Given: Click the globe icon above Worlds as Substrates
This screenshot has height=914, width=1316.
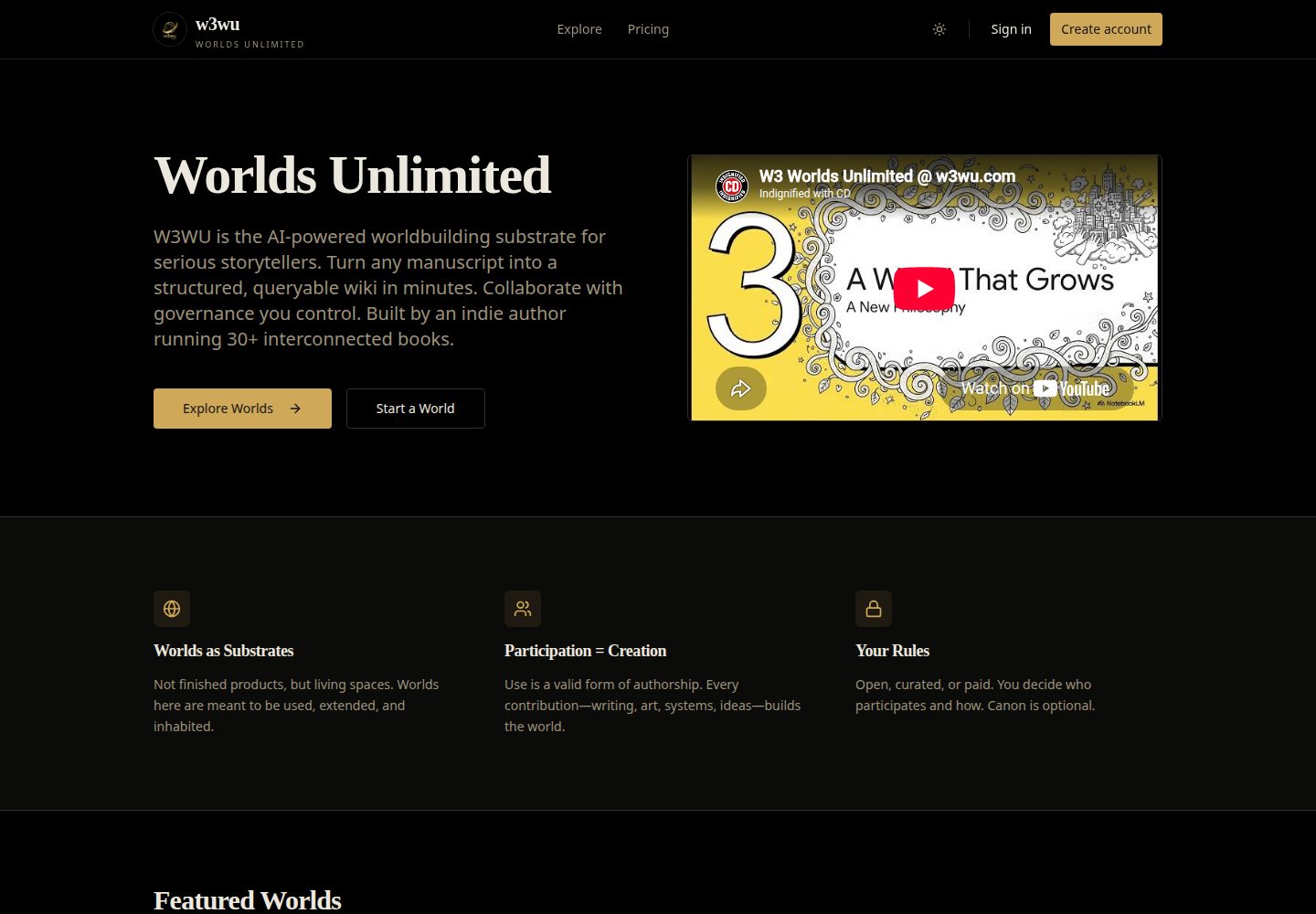Looking at the screenshot, I should (172, 609).
